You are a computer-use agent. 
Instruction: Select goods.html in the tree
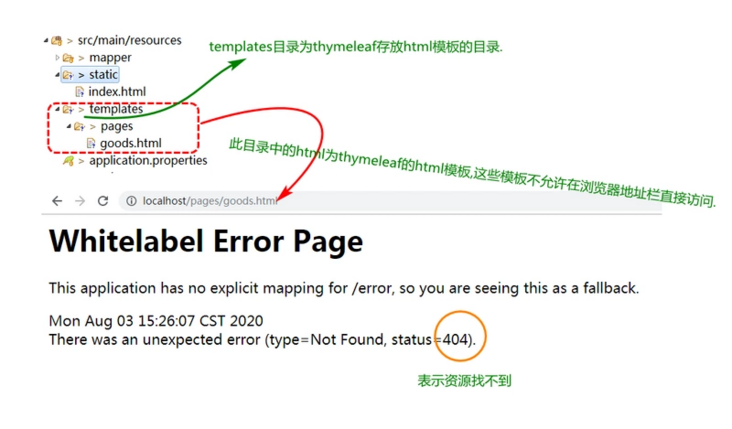coord(131,143)
